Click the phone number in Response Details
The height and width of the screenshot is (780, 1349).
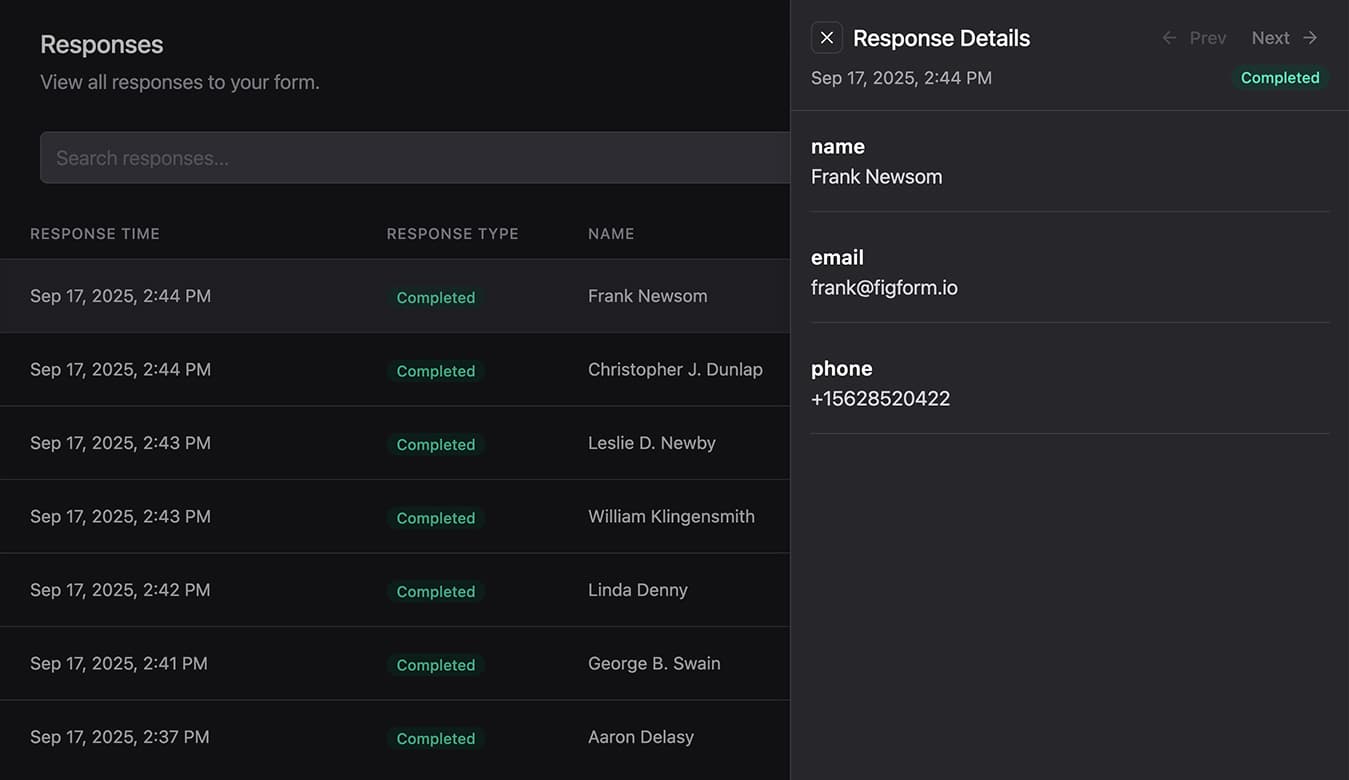pos(880,398)
